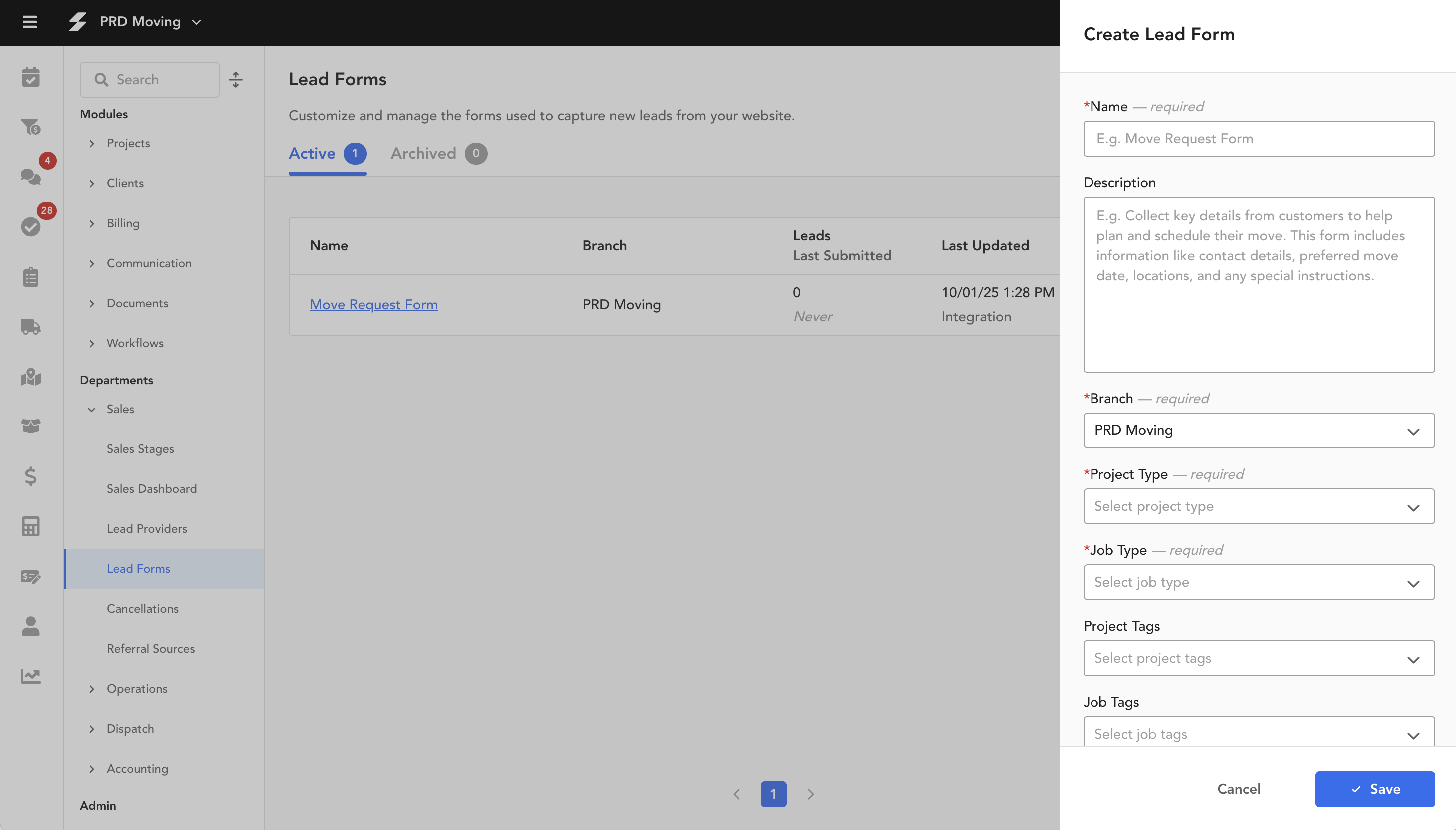Click the dollar sign icon in sidebar
Image resolution: width=1456 pixels, height=830 pixels.
(x=31, y=476)
